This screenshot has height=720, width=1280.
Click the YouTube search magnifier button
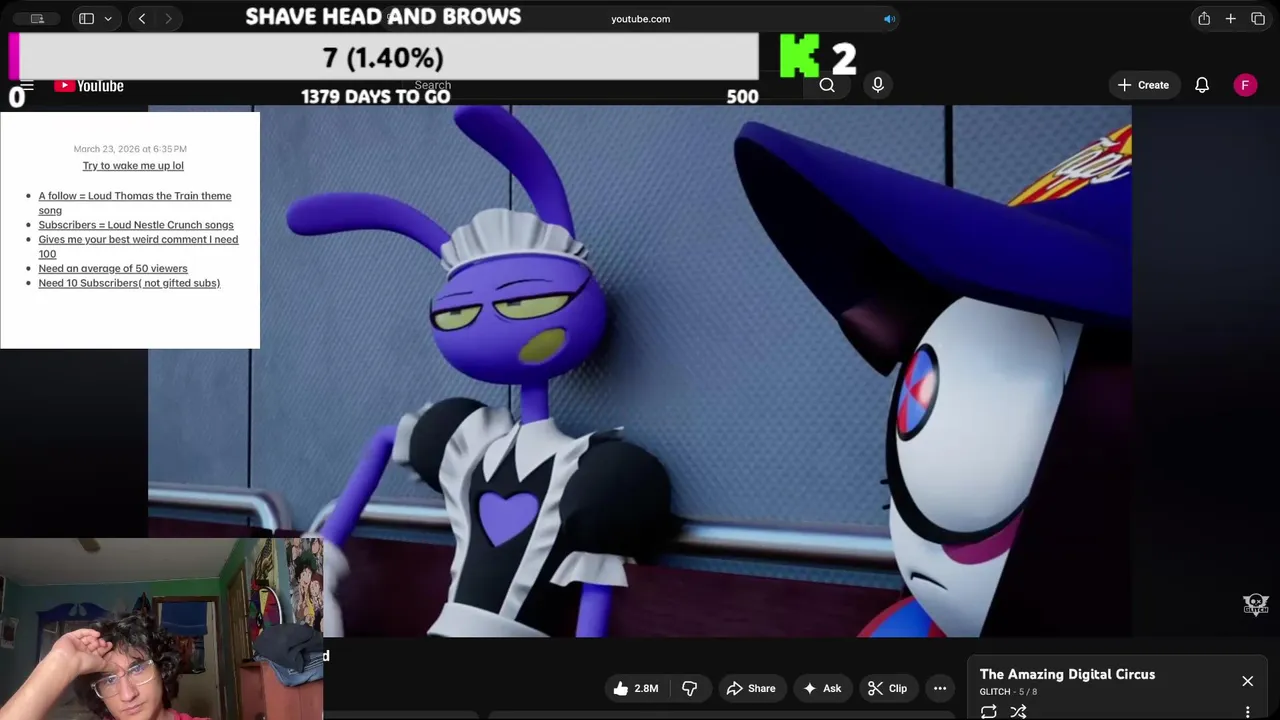827,85
